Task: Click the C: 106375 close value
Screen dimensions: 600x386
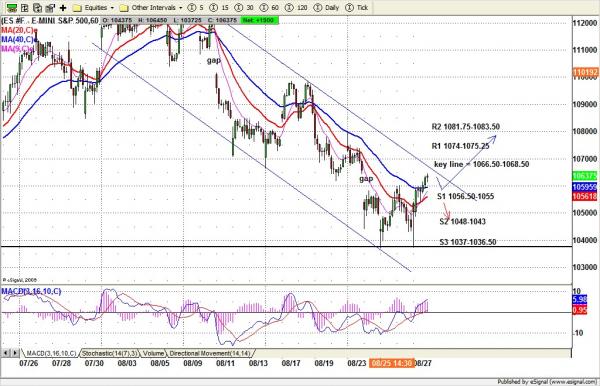Action: [x=222, y=20]
